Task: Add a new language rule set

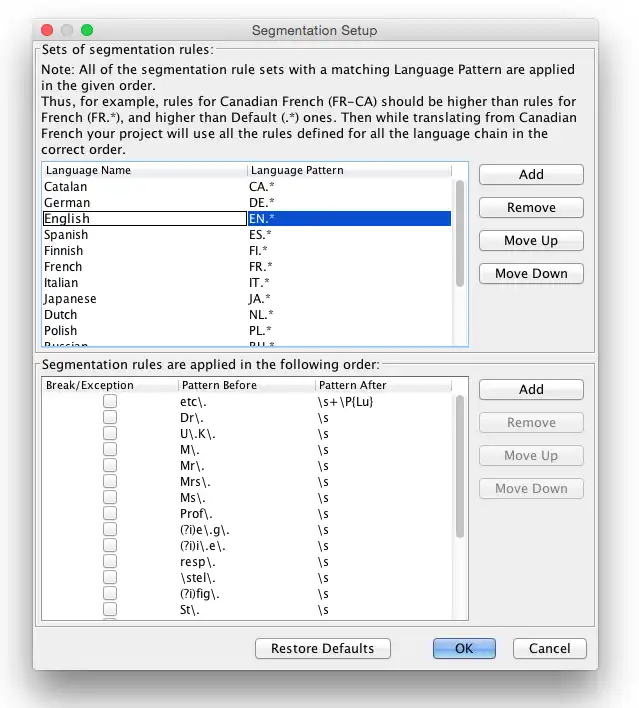Action: (531, 174)
